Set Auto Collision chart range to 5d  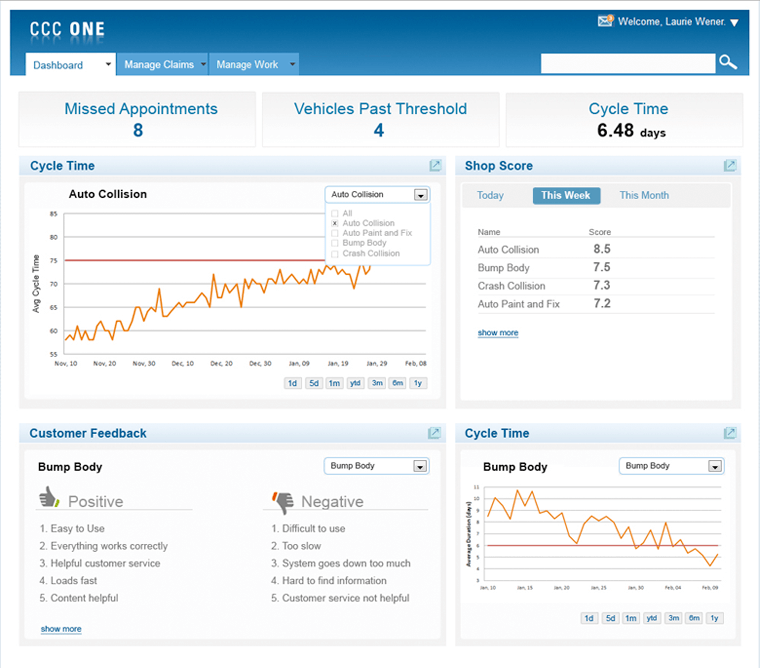coord(314,383)
